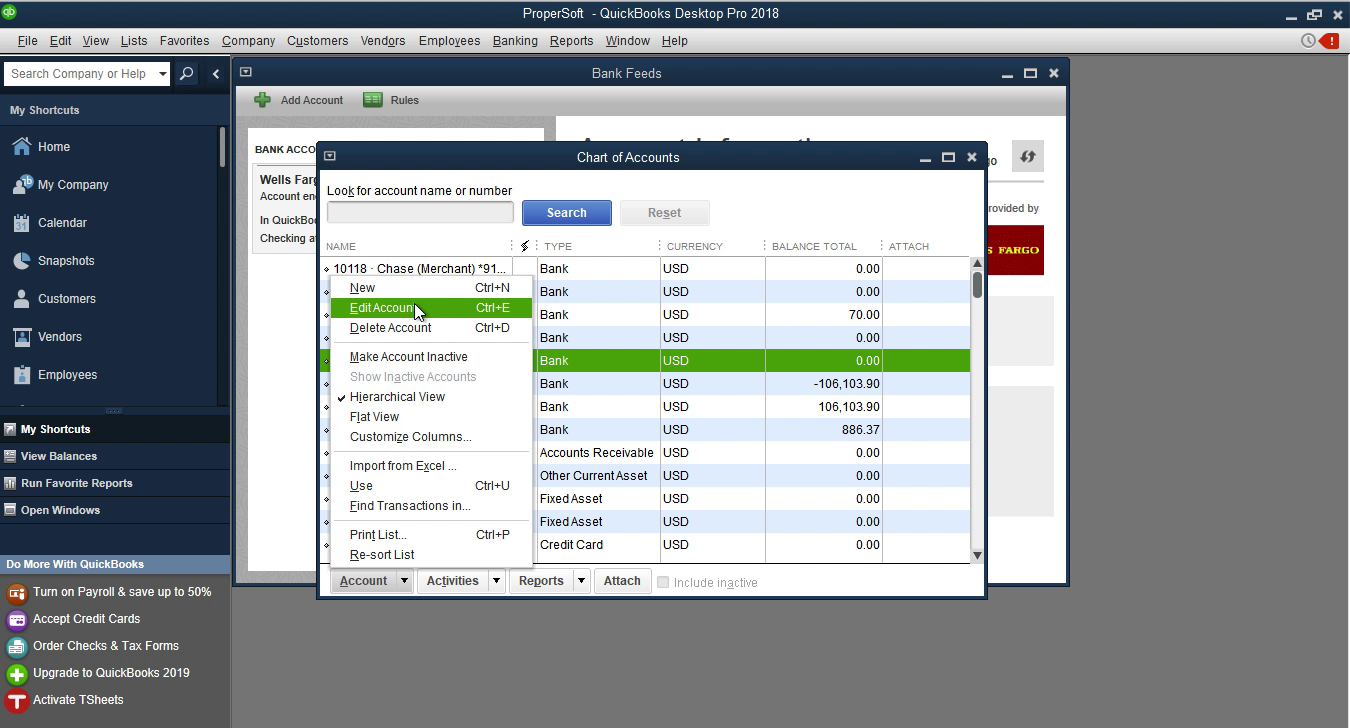Click Run Favorite Reports
This screenshot has width=1350, height=728.
coord(77,483)
